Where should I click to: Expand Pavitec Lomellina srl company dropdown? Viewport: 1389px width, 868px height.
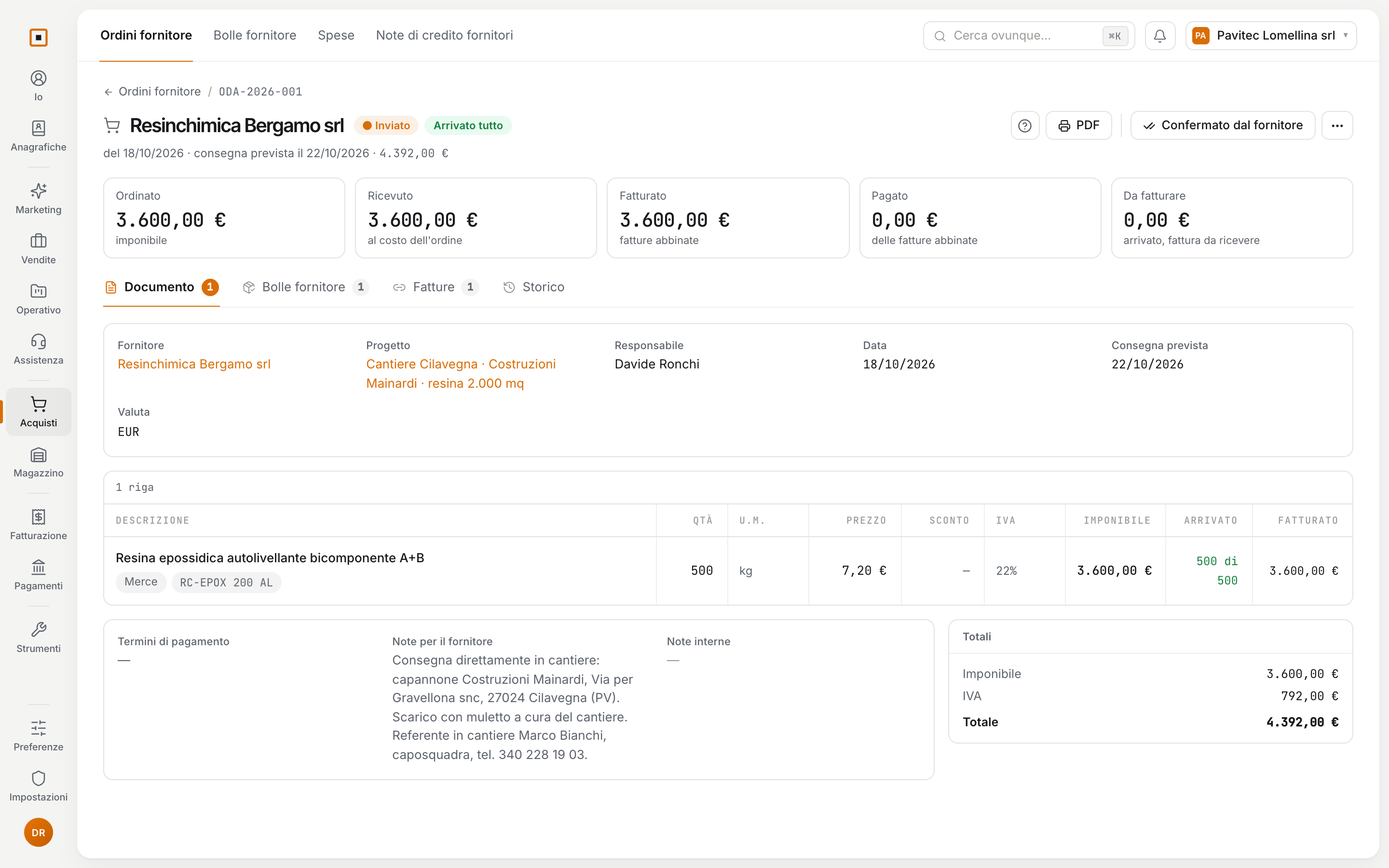pos(1271,36)
